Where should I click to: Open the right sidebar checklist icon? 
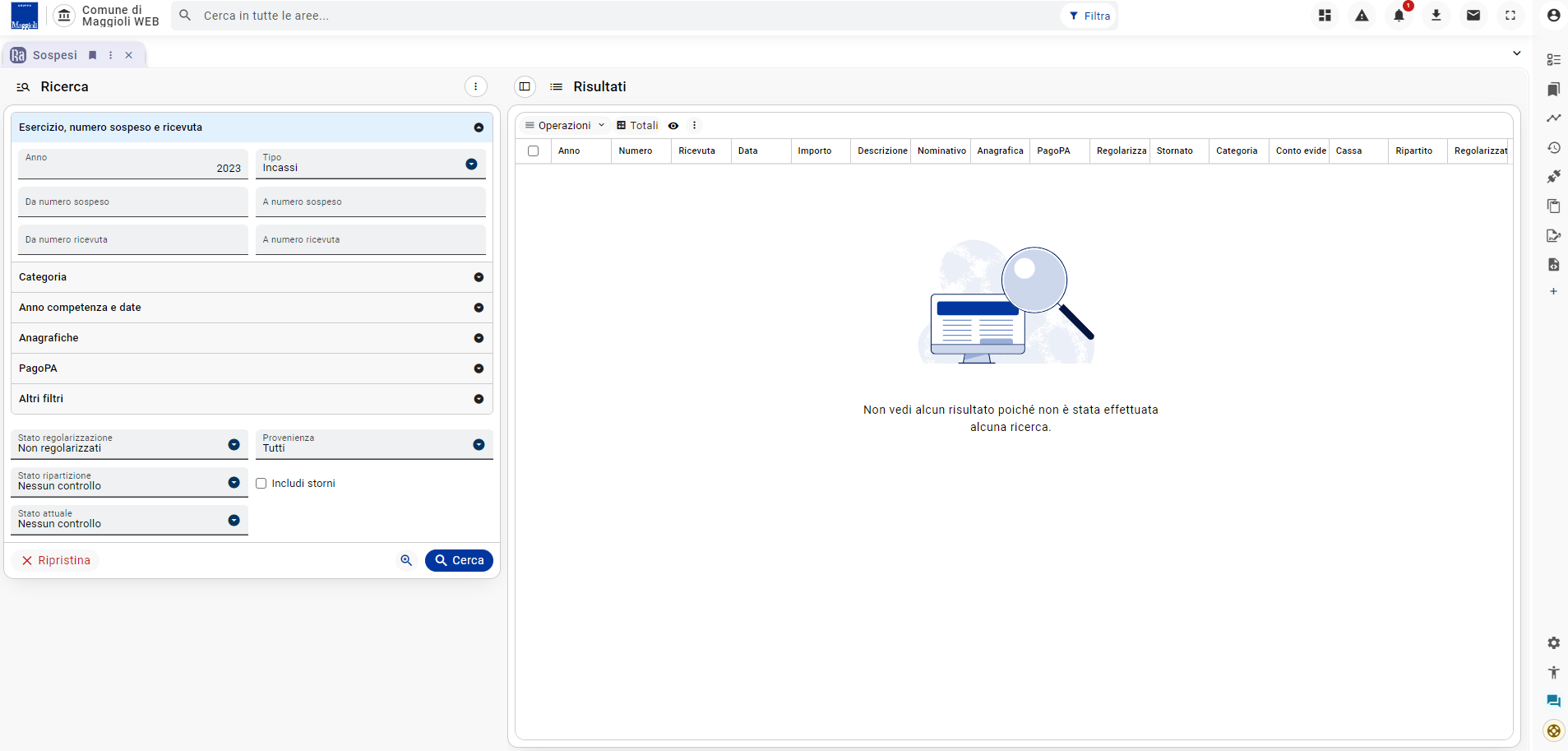click(x=1553, y=59)
